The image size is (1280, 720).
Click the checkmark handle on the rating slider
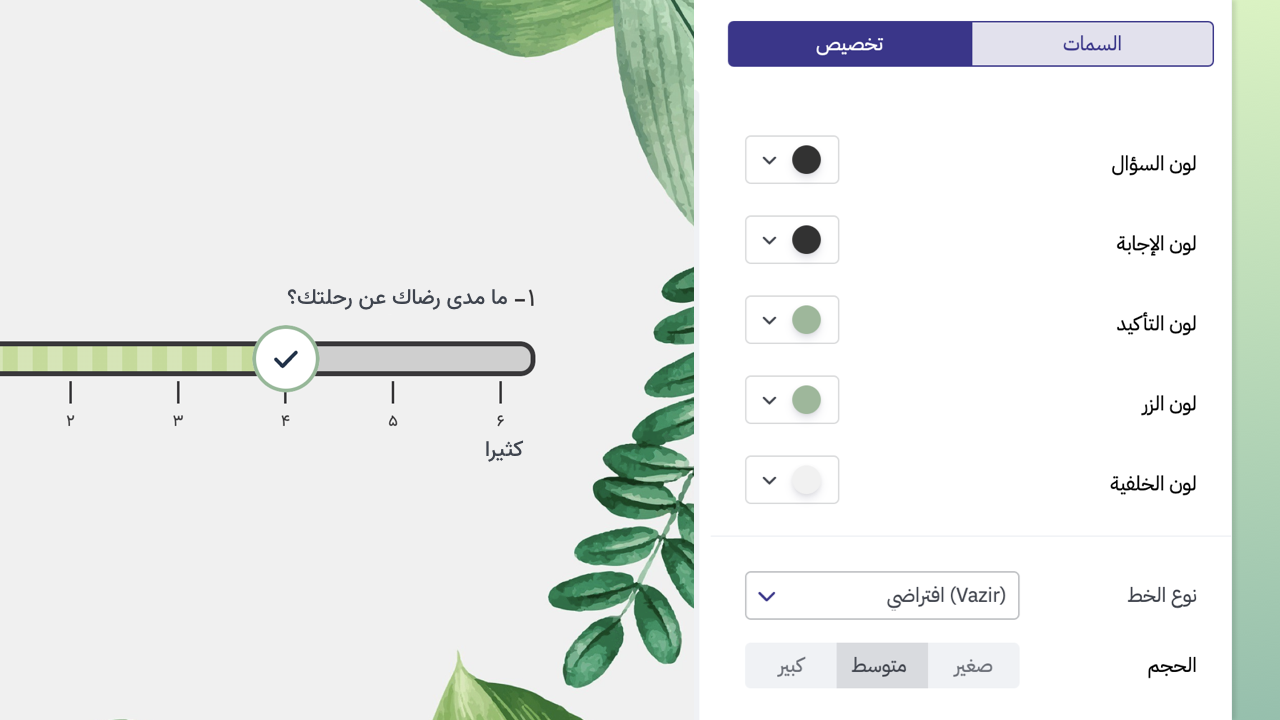pyautogui.click(x=285, y=358)
